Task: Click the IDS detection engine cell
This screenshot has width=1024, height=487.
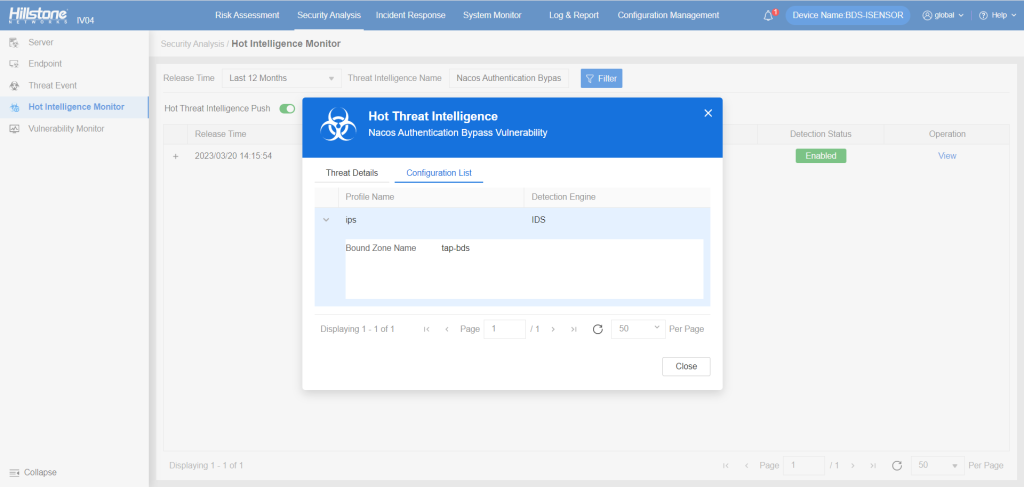Action: click(x=539, y=220)
